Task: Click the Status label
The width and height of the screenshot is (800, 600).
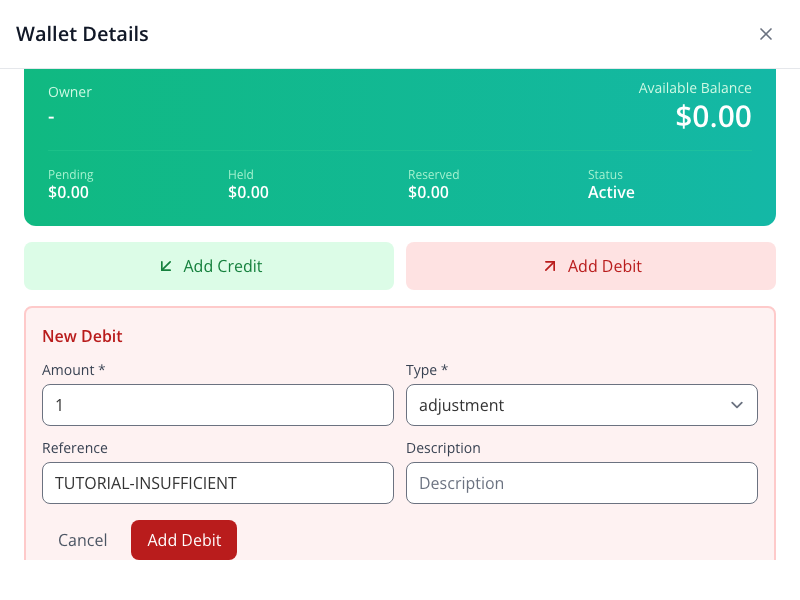Action: [x=605, y=174]
